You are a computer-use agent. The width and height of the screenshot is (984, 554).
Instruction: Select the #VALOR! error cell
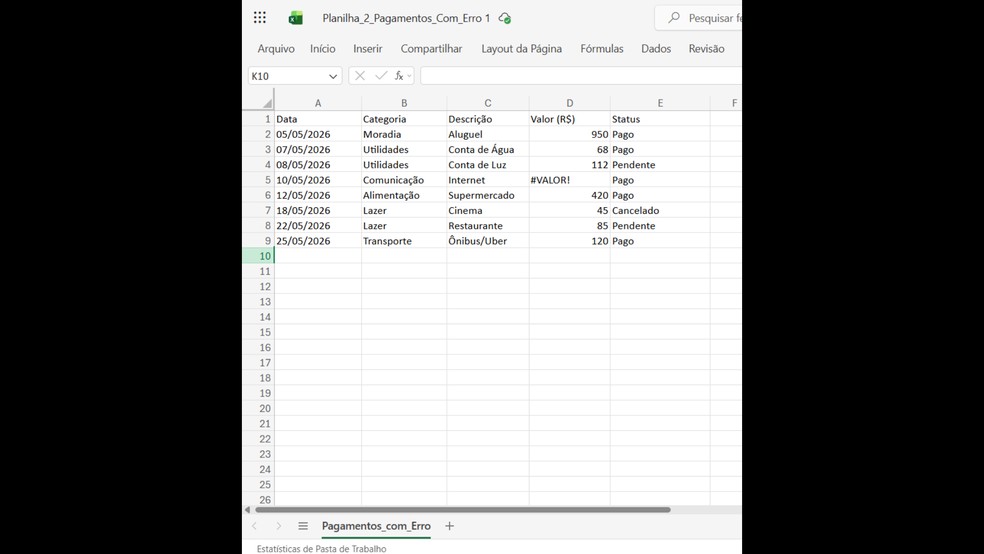tap(569, 180)
